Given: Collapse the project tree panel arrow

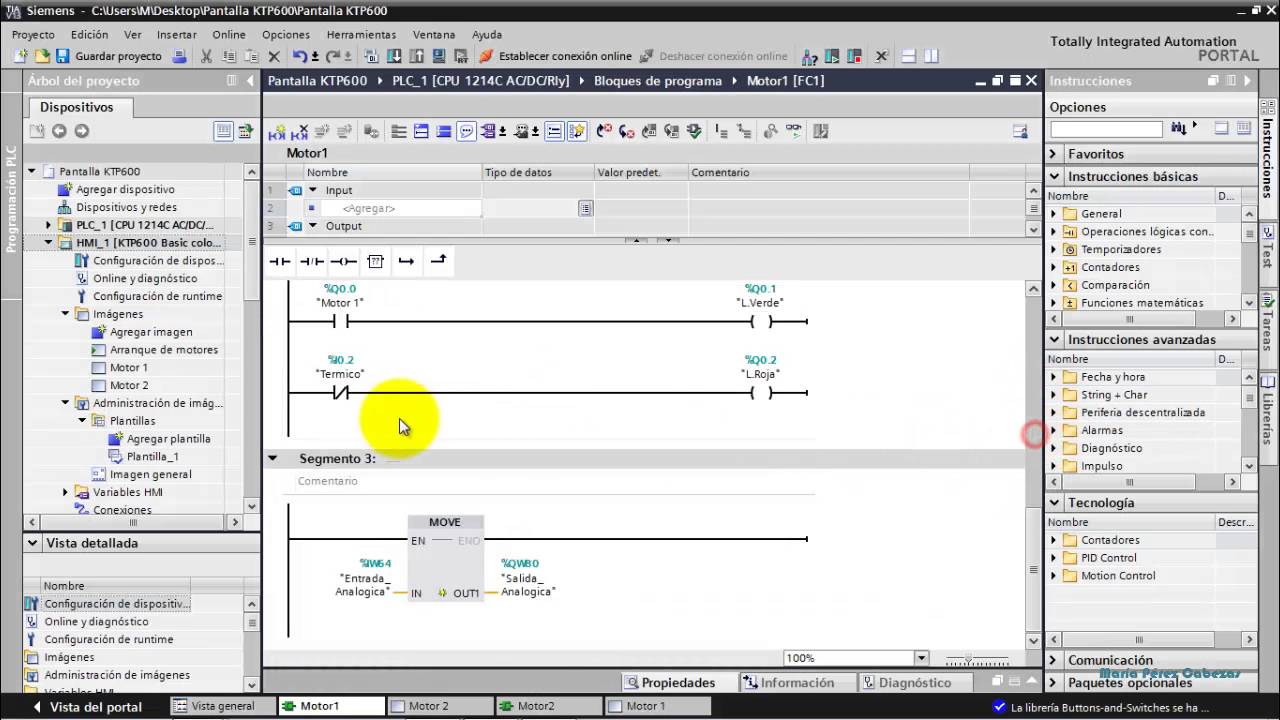Looking at the screenshot, I should pyautogui.click(x=252, y=81).
